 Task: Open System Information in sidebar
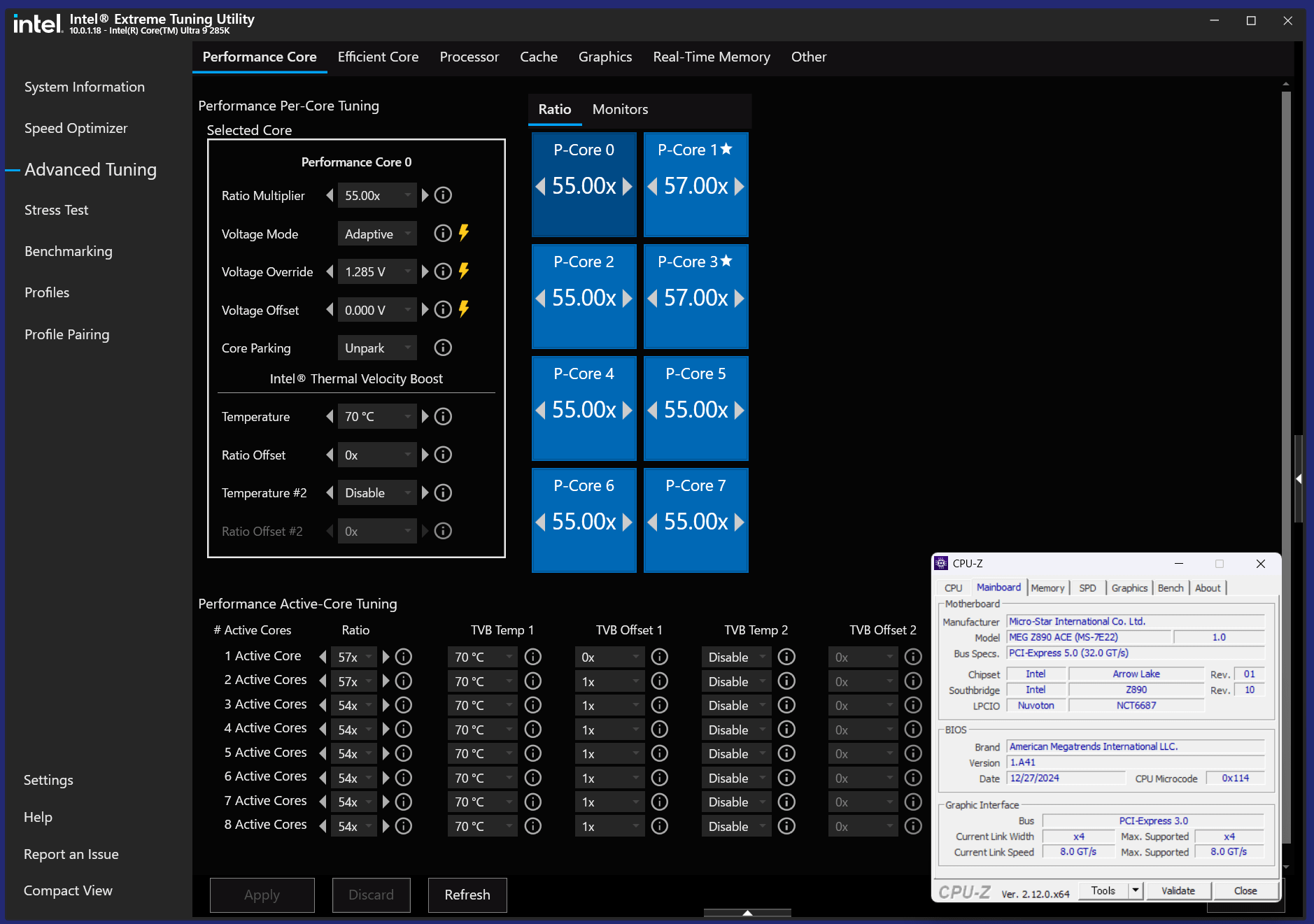(85, 87)
